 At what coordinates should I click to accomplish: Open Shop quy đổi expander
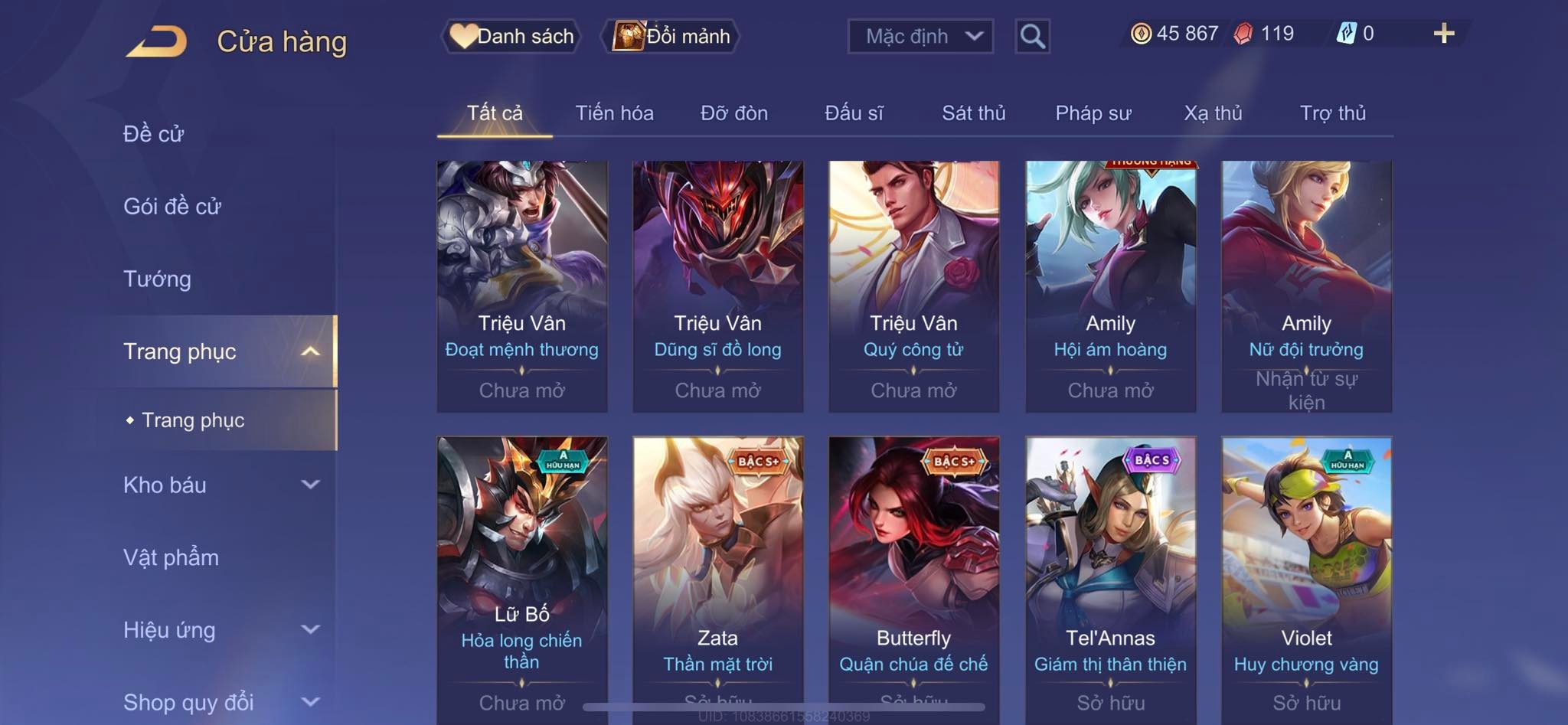pyautogui.click(x=221, y=702)
